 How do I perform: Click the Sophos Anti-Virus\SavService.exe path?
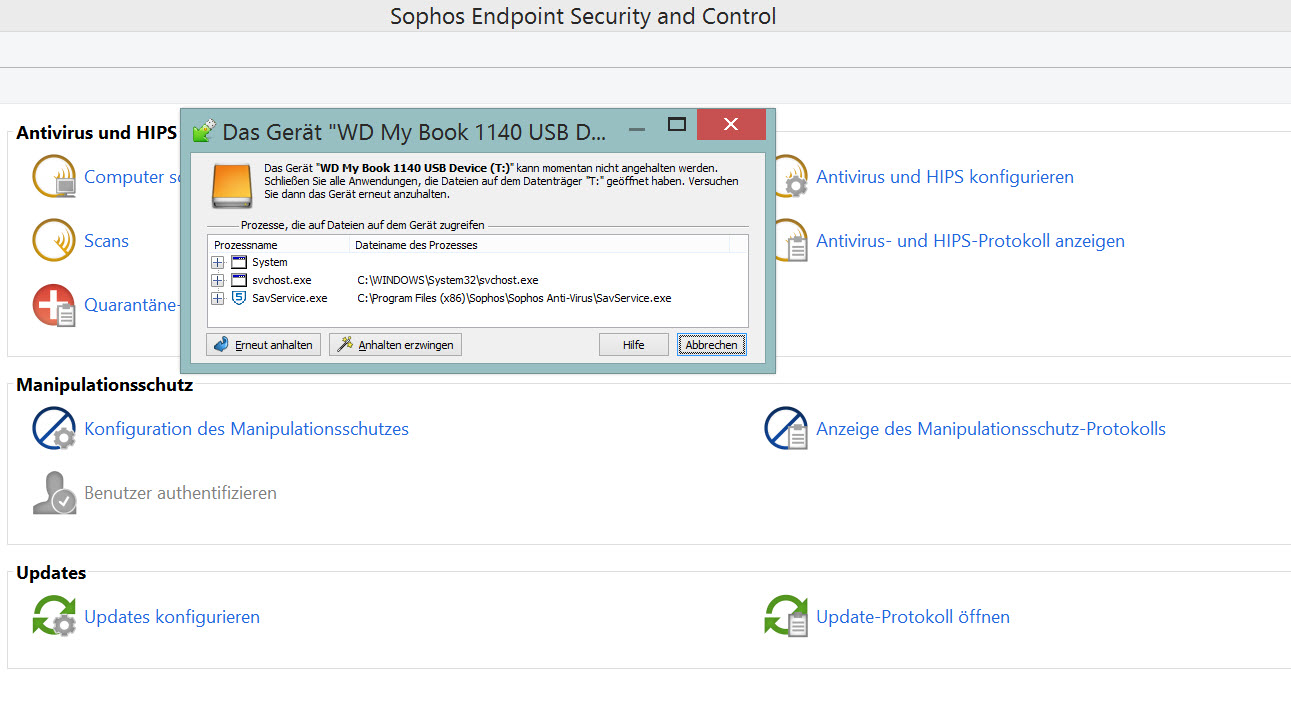tap(514, 298)
